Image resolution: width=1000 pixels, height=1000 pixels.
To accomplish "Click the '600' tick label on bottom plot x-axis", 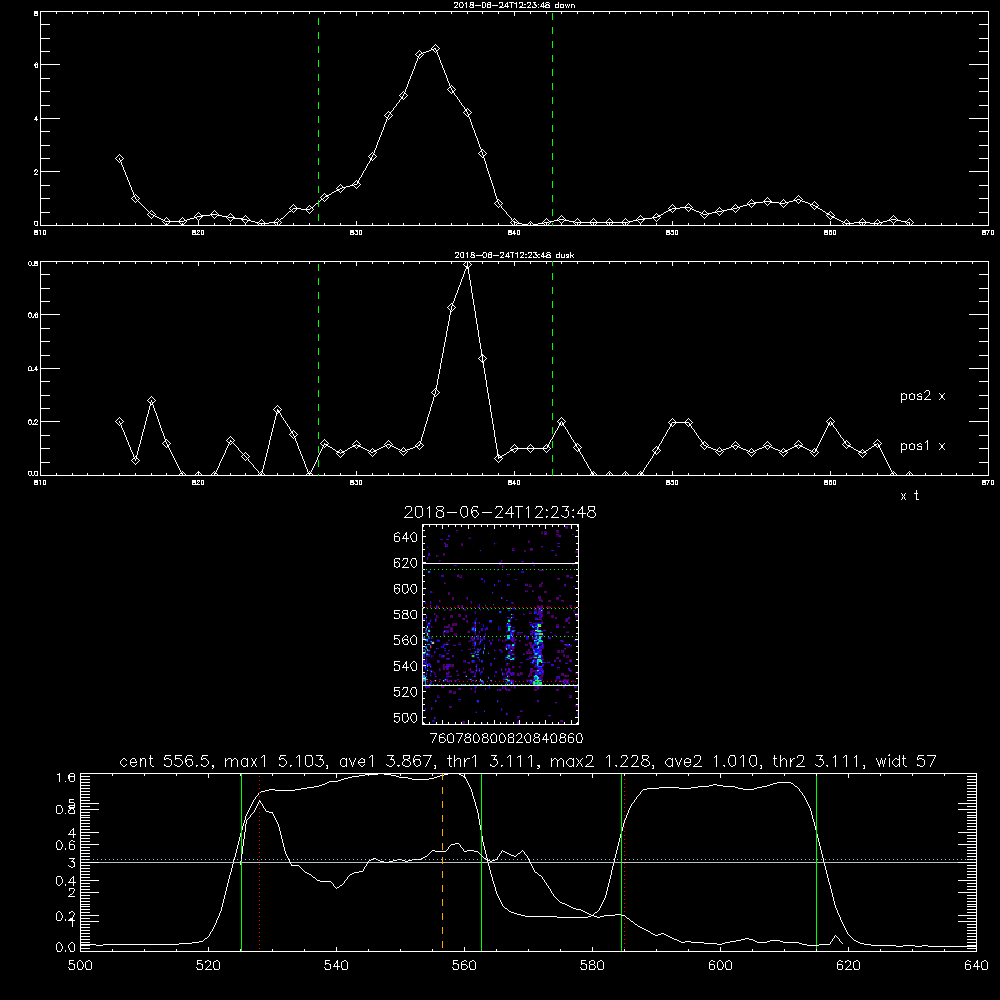I will click(x=721, y=966).
